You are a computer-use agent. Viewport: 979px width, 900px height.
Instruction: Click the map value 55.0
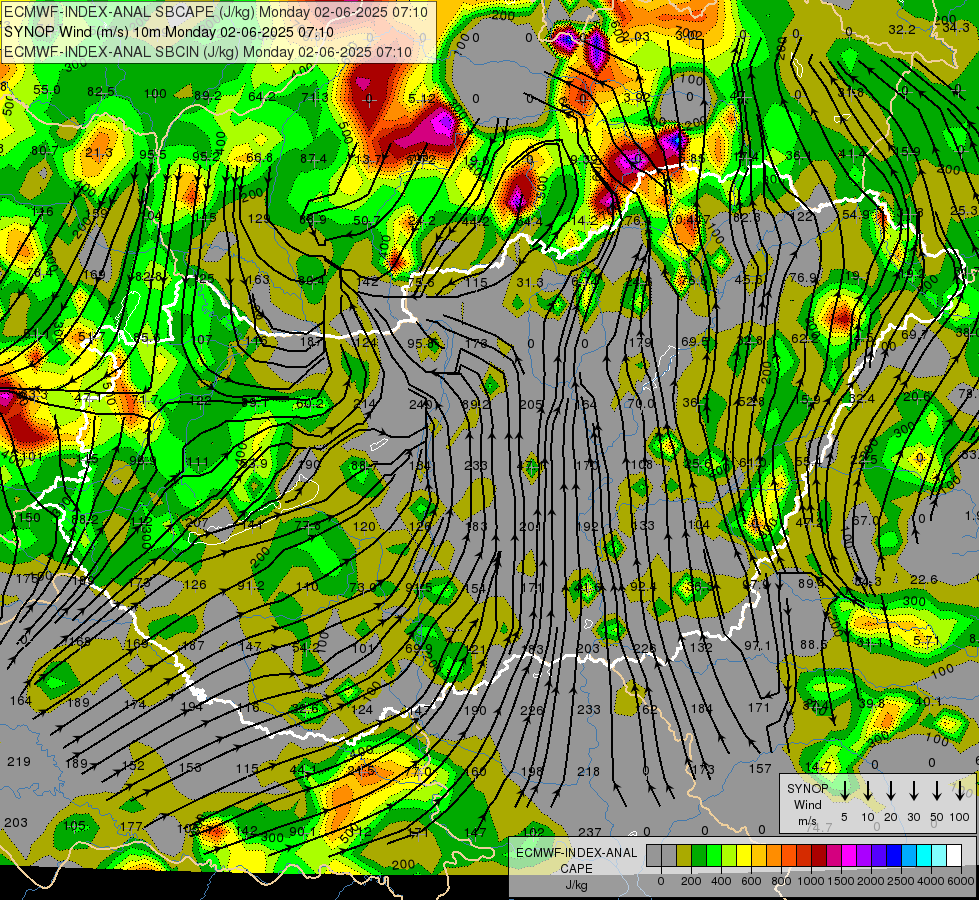pos(46,90)
